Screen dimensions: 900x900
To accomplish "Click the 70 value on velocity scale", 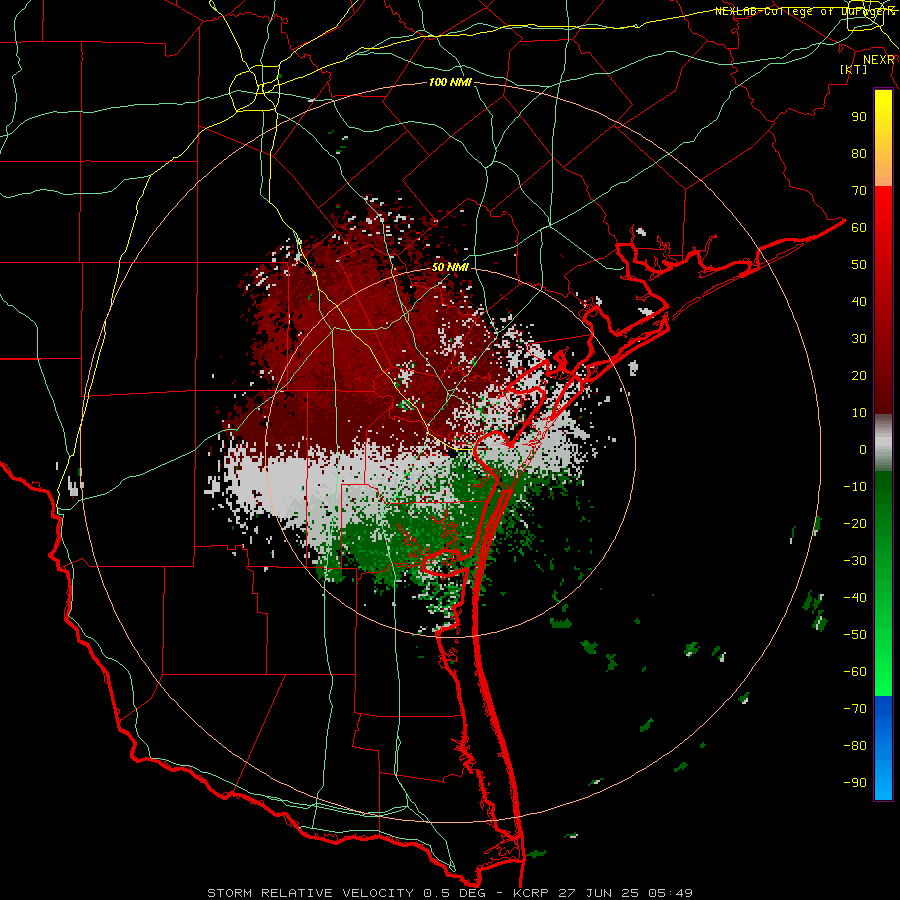I will click(859, 191).
